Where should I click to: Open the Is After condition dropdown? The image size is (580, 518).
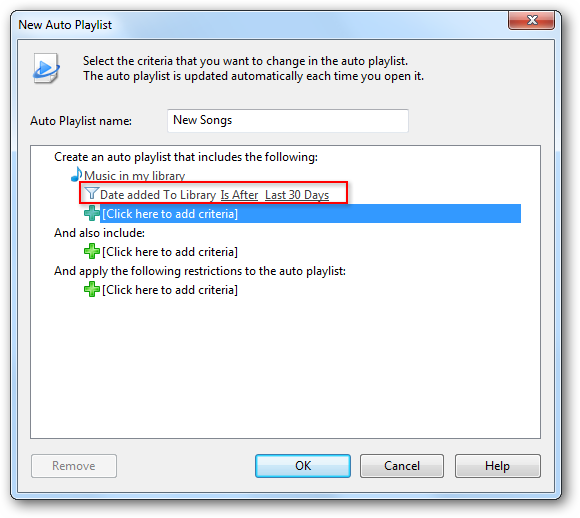pyautogui.click(x=239, y=195)
